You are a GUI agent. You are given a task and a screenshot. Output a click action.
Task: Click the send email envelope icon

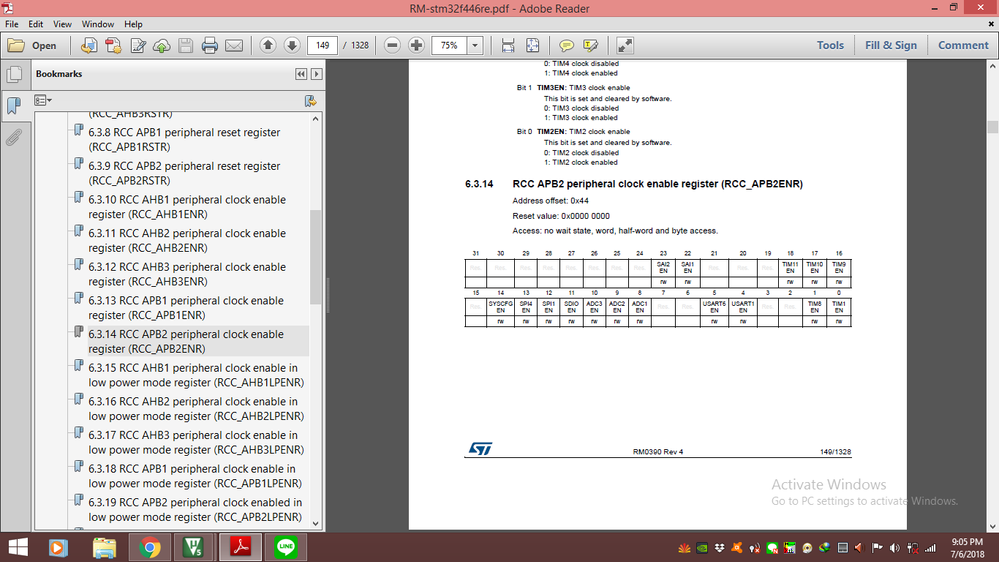point(234,45)
